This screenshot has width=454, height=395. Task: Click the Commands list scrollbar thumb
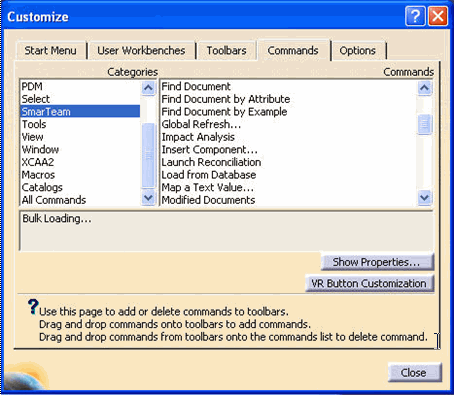coord(425,124)
